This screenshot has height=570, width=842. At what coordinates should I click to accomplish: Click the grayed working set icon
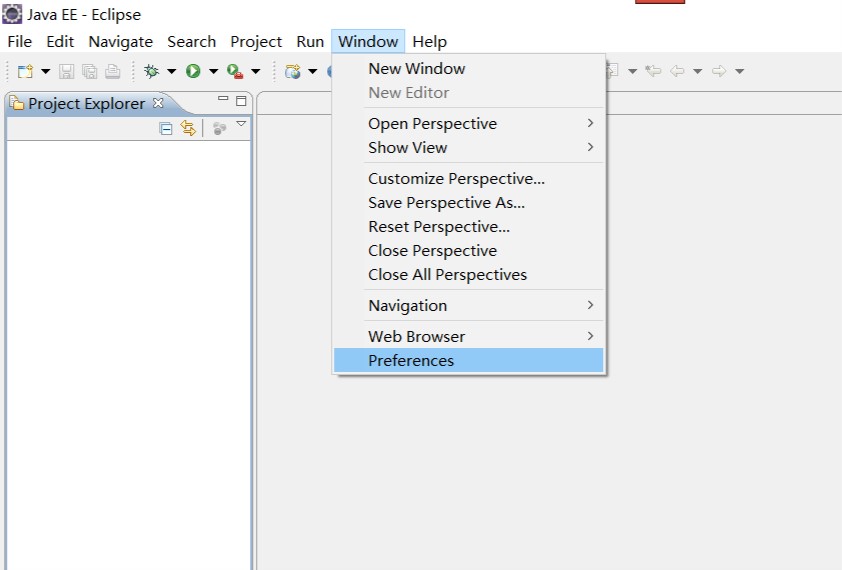tap(219, 128)
